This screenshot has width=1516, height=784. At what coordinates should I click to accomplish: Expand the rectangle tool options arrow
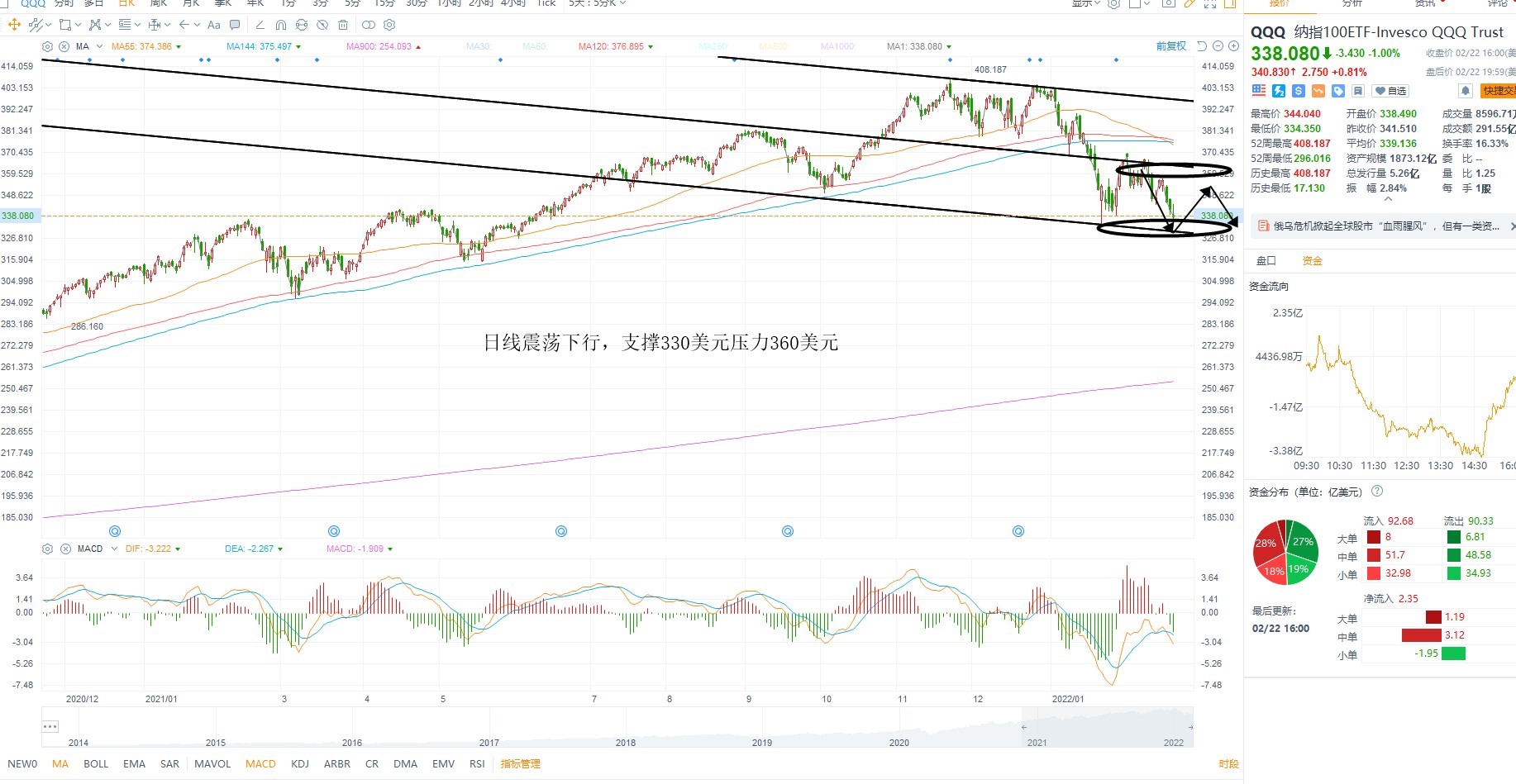(77, 25)
